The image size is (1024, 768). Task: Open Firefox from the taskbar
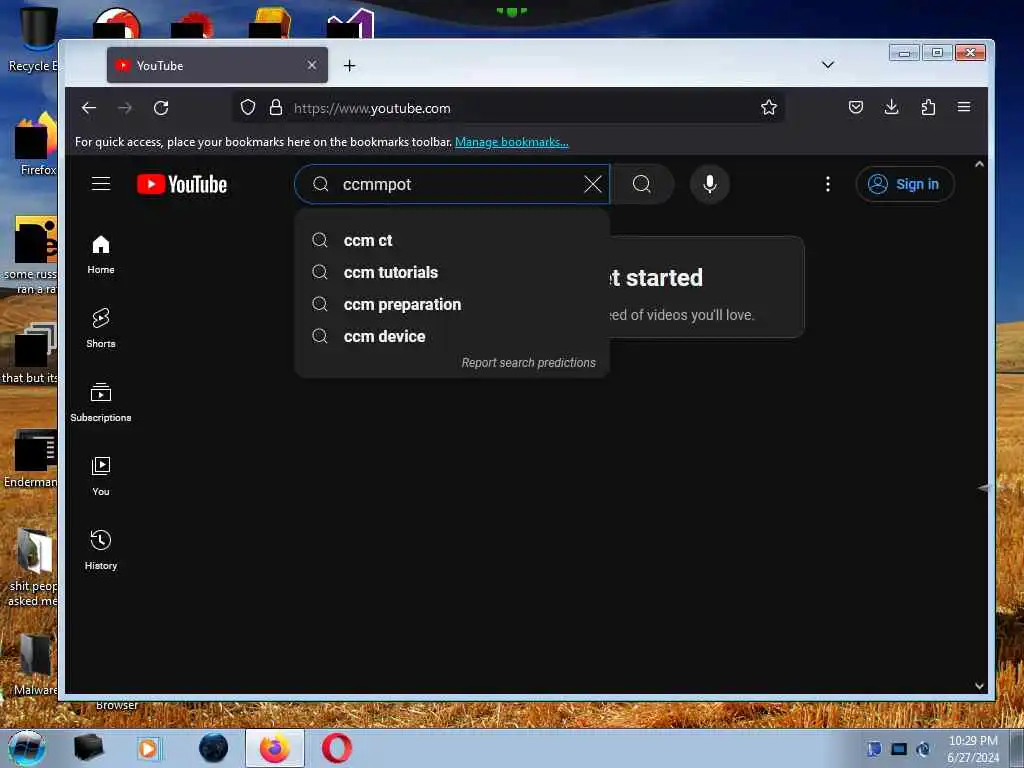point(275,748)
